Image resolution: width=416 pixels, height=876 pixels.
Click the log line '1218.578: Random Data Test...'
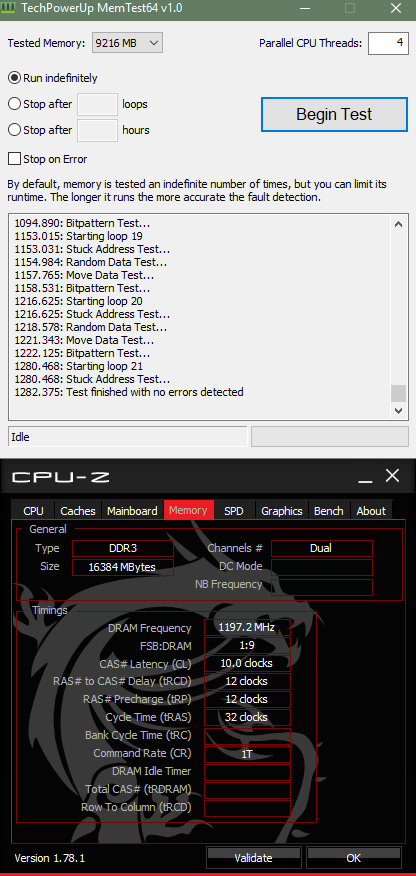pos(91,327)
